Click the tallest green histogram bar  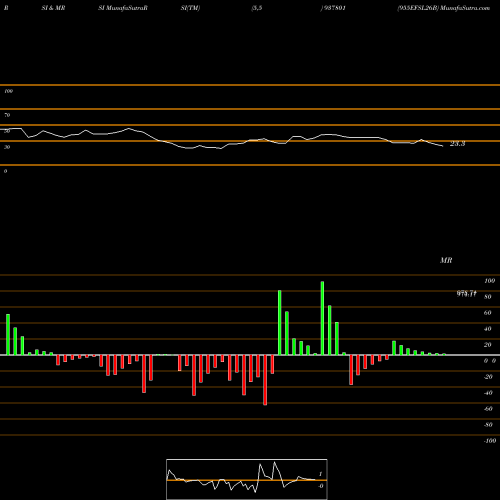coord(322,318)
